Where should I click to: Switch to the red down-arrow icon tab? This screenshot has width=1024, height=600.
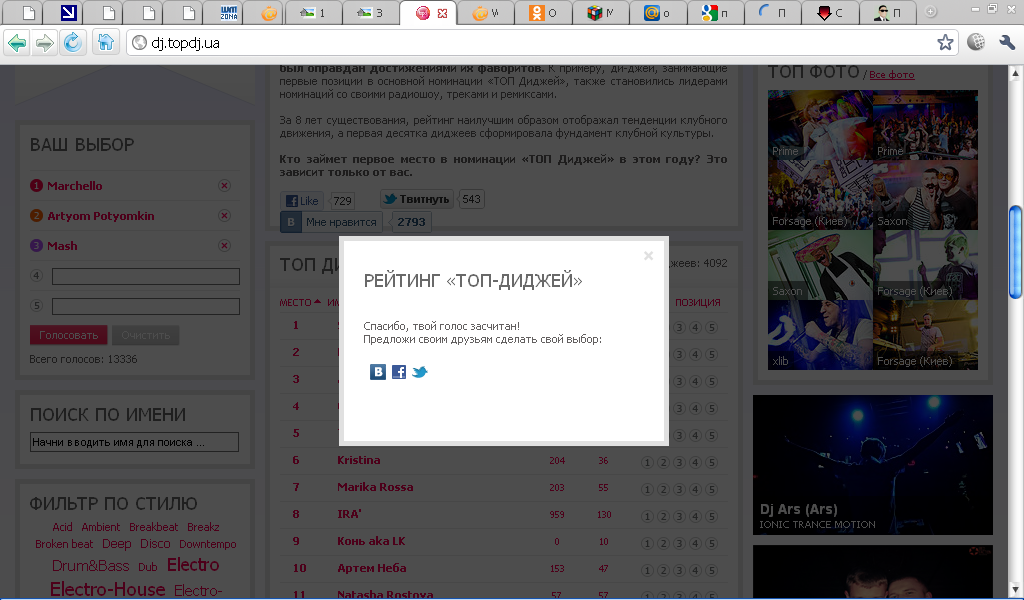pos(831,12)
